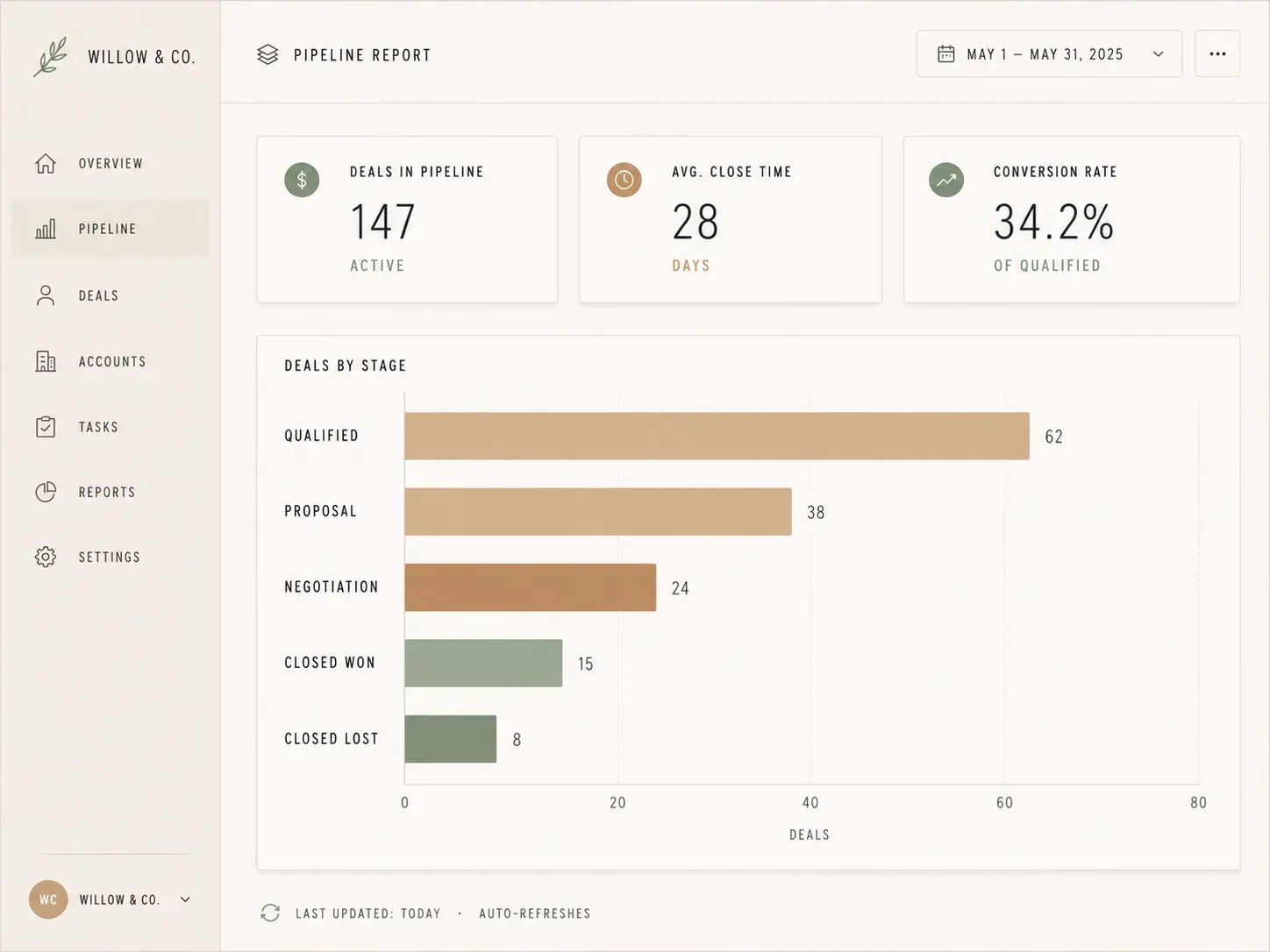The image size is (1270, 952).
Task: Click the refresh icon beside Last Updated
Action: [x=270, y=913]
